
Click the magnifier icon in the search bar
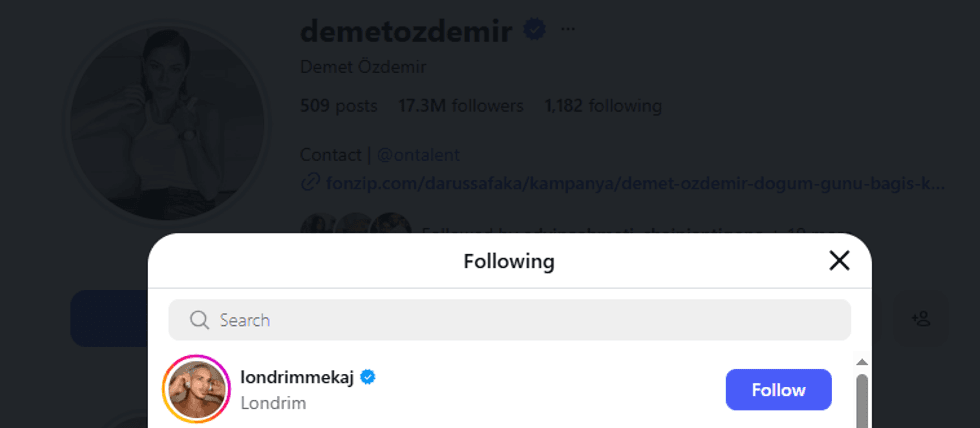click(x=199, y=320)
